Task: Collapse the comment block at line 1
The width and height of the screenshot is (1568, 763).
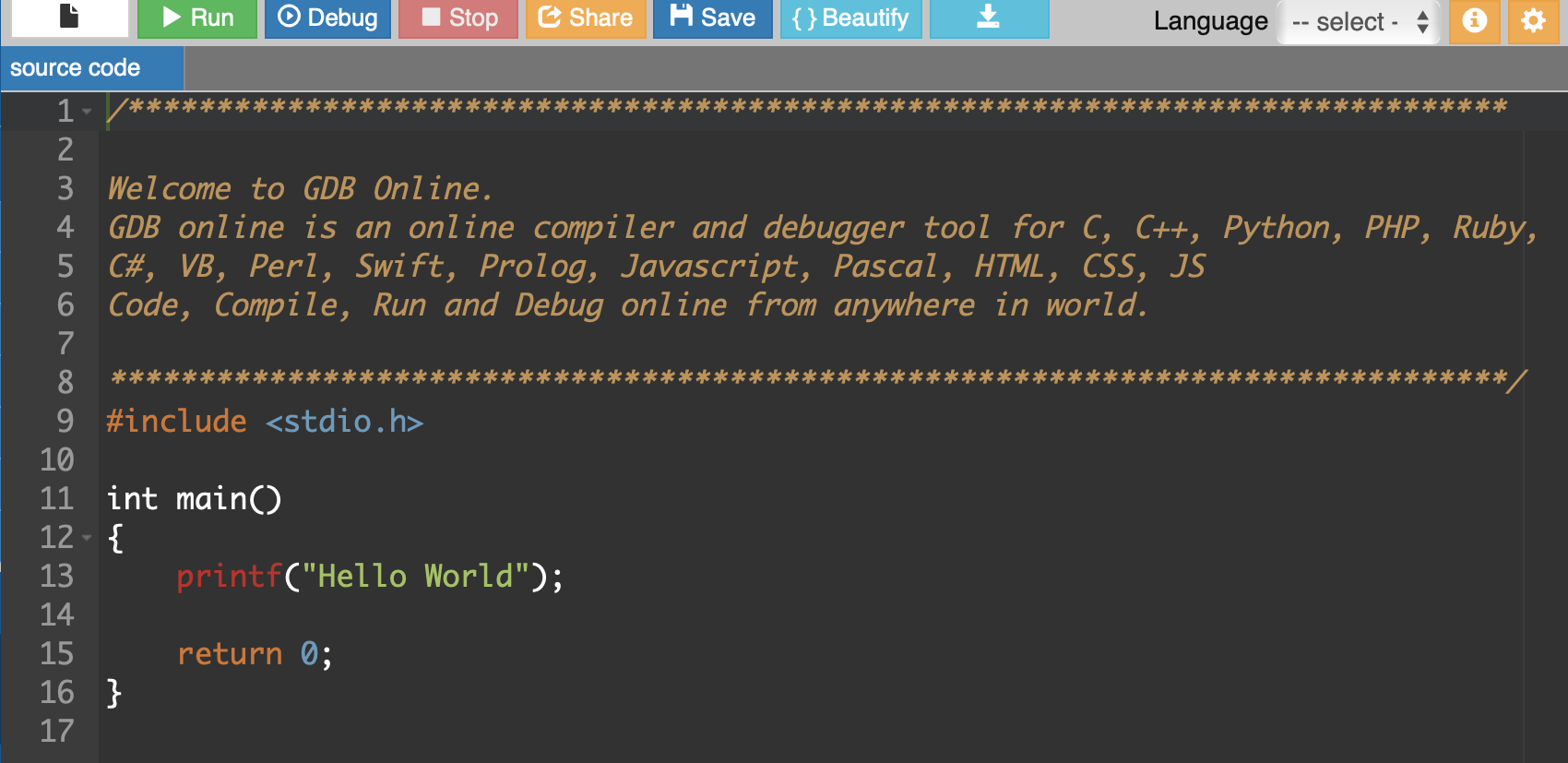Action: coord(87,112)
